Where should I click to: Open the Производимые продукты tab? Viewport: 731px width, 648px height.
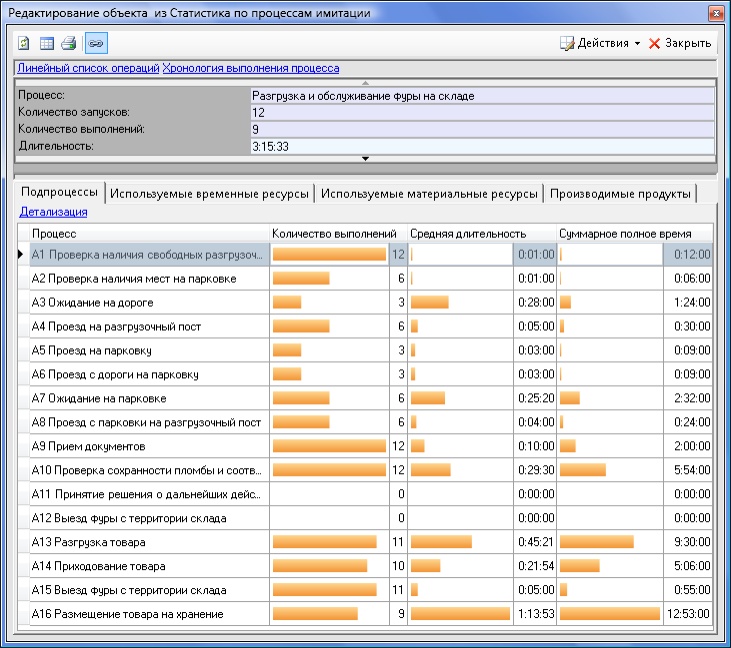619,192
